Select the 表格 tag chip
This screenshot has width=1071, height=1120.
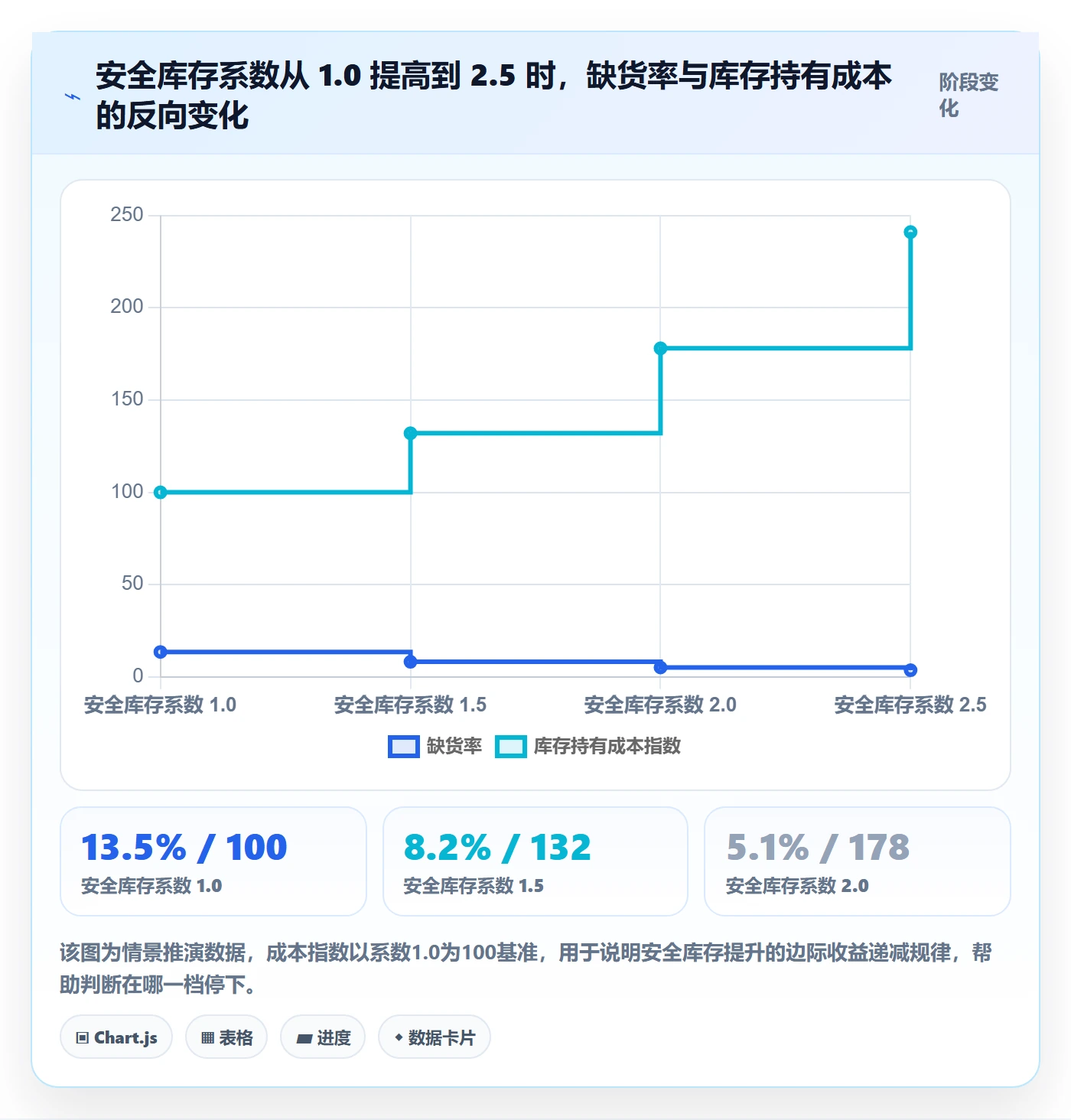click(226, 1037)
